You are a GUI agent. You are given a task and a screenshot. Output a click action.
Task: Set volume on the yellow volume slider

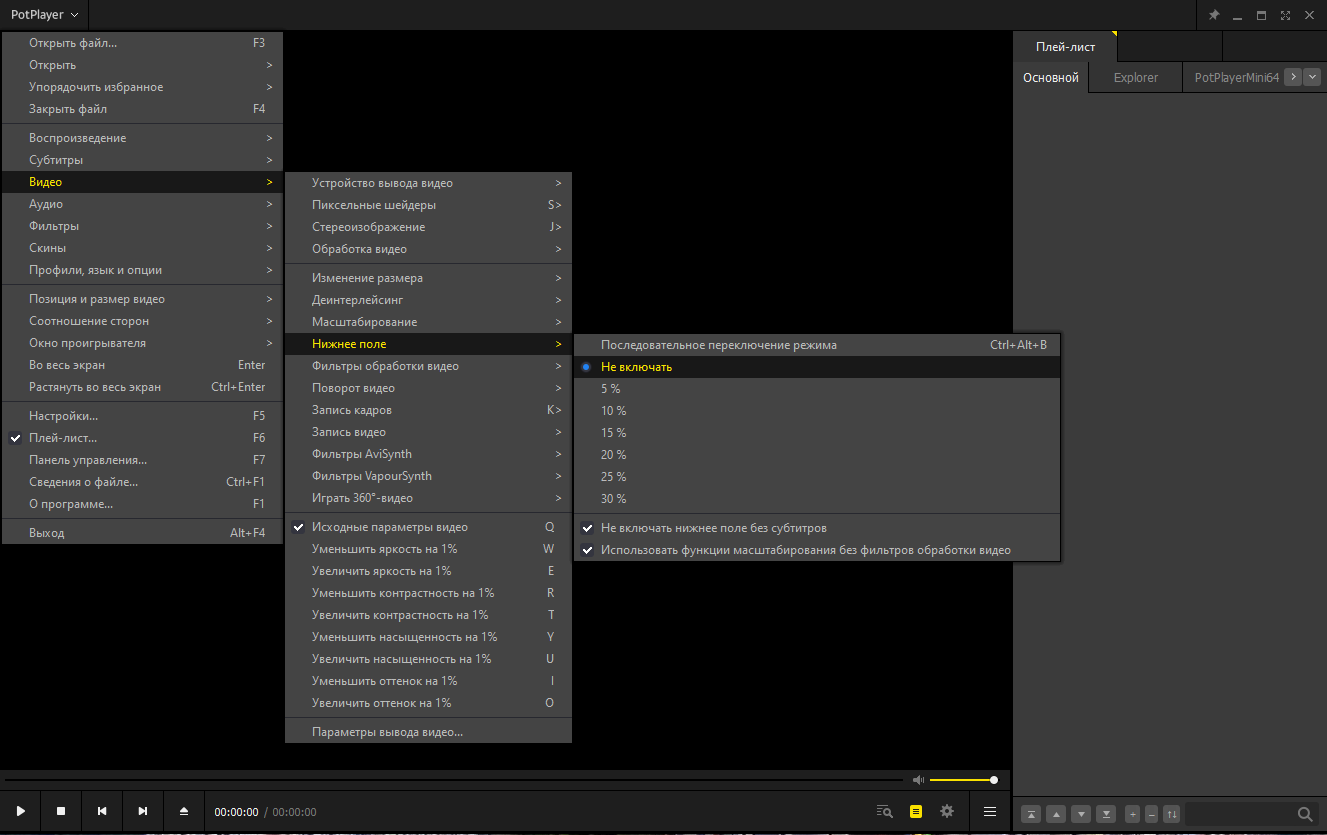[963, 780]
